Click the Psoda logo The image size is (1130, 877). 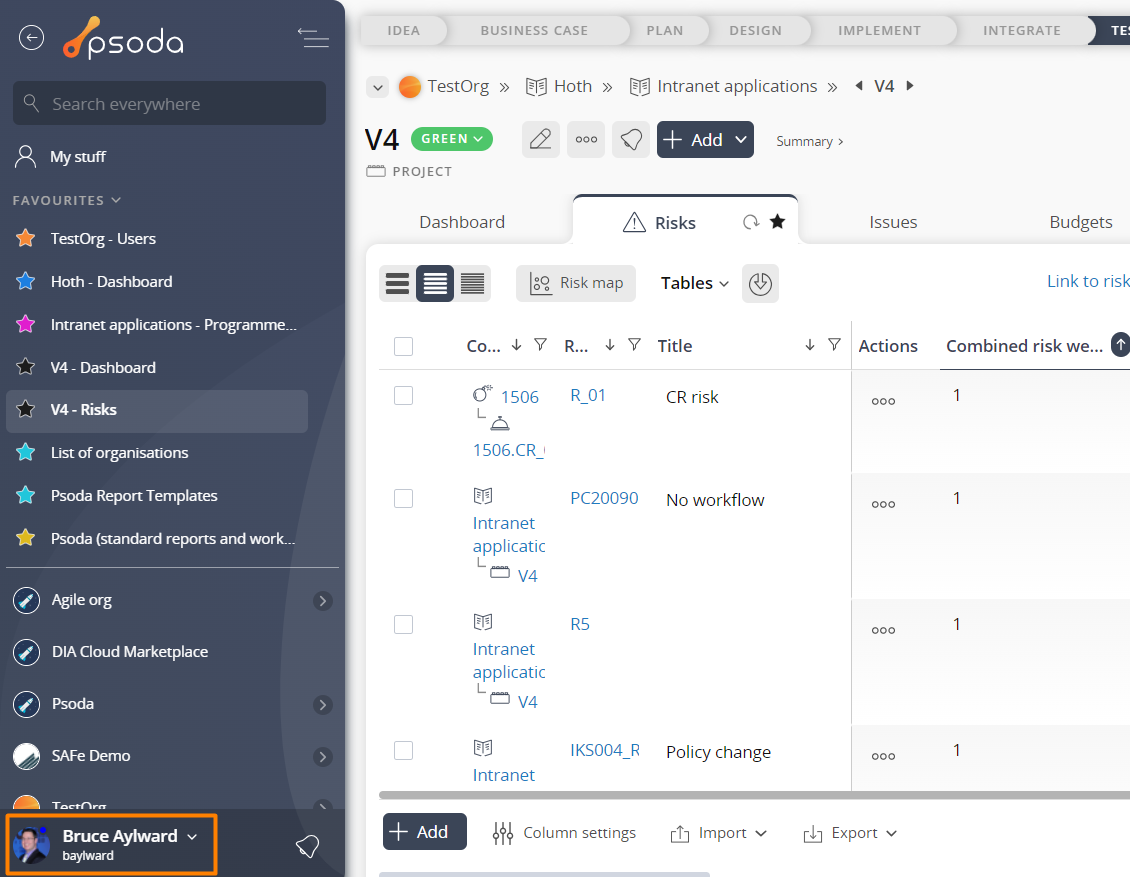[123, 38]
